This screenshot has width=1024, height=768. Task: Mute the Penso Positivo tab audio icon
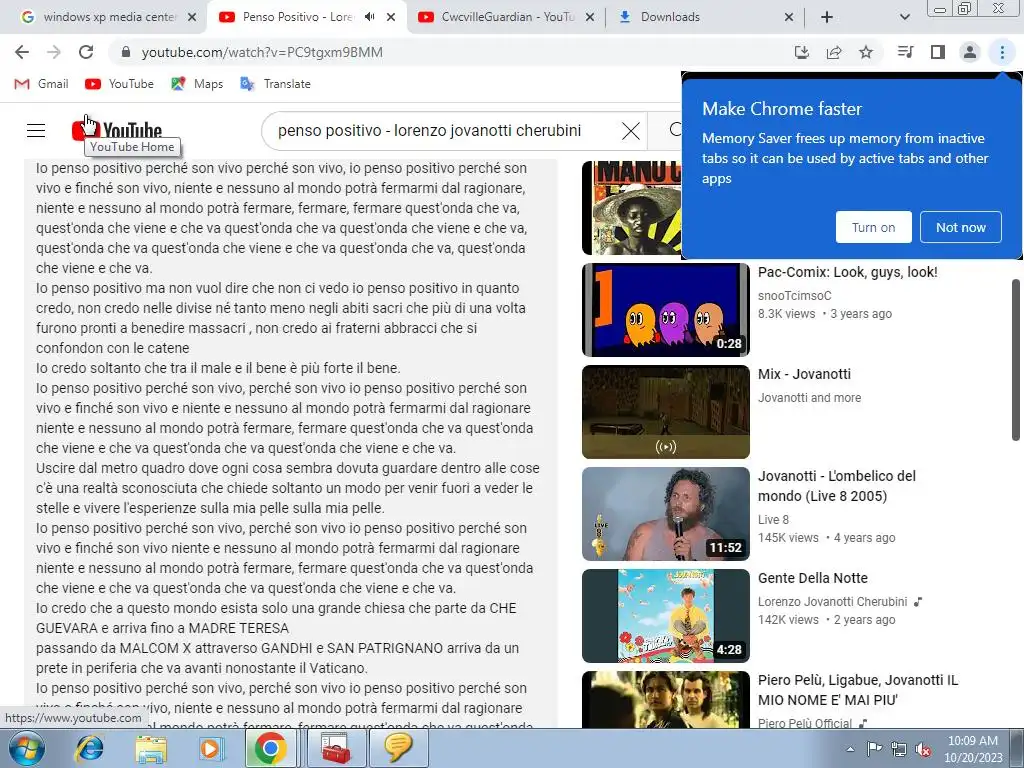(370, 17)
